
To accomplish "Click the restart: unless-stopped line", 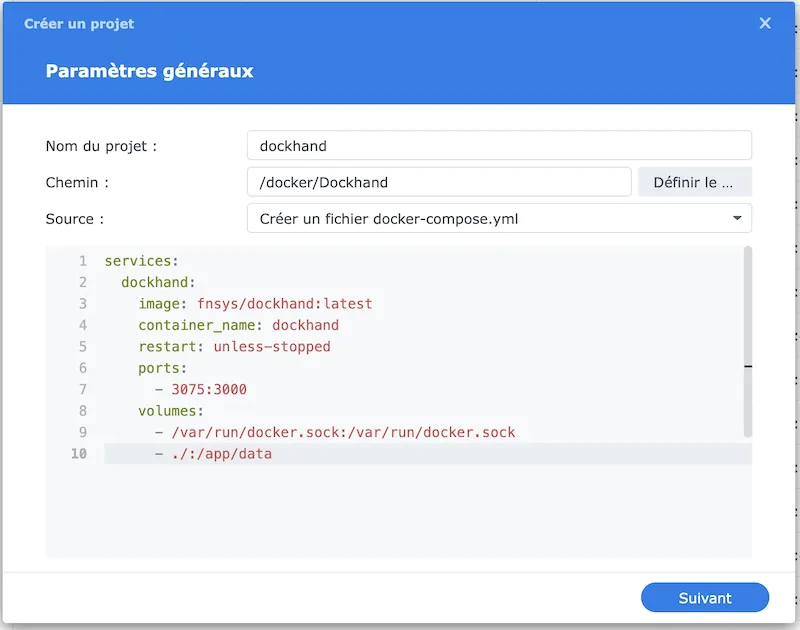I will pyautogui.click(x=234, y=346).
